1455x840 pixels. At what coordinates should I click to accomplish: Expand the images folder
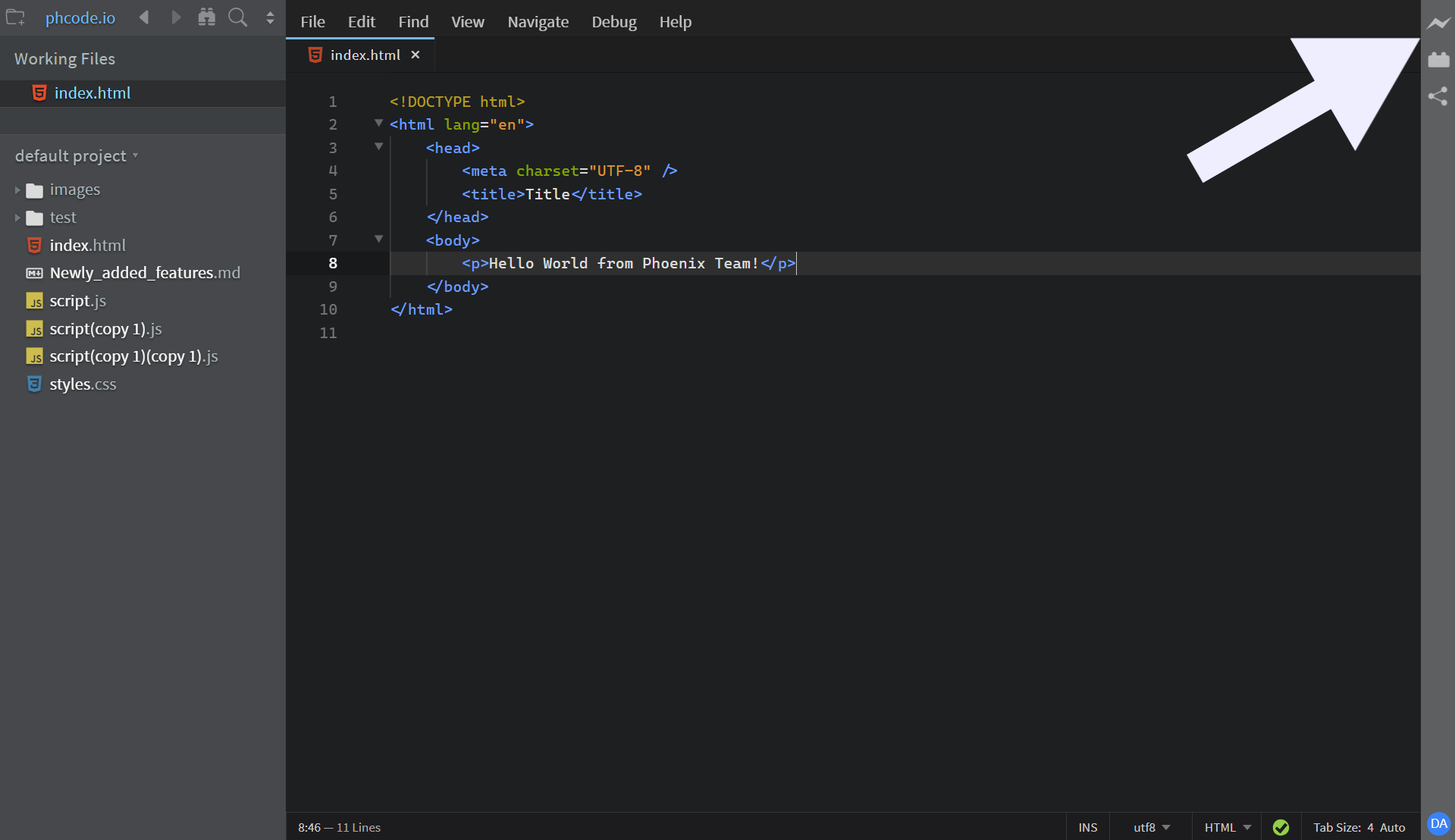(x=17, y=190)
